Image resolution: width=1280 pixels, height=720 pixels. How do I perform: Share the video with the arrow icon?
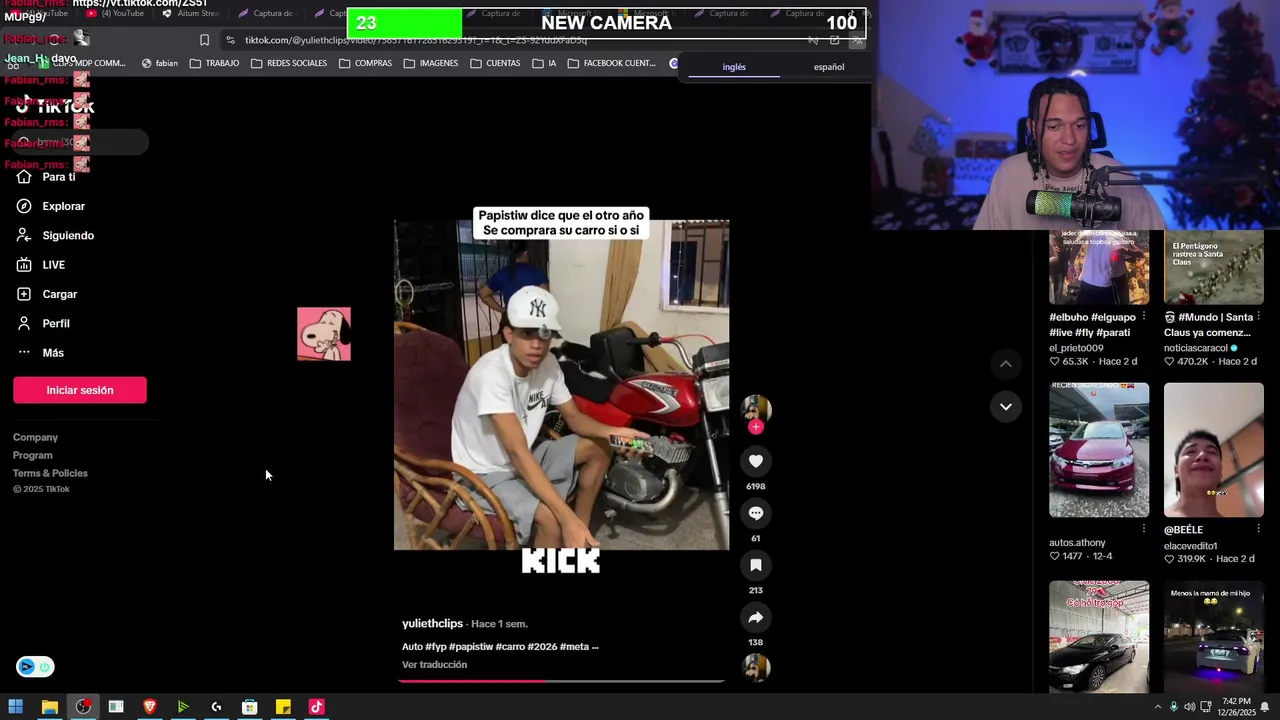756,617
